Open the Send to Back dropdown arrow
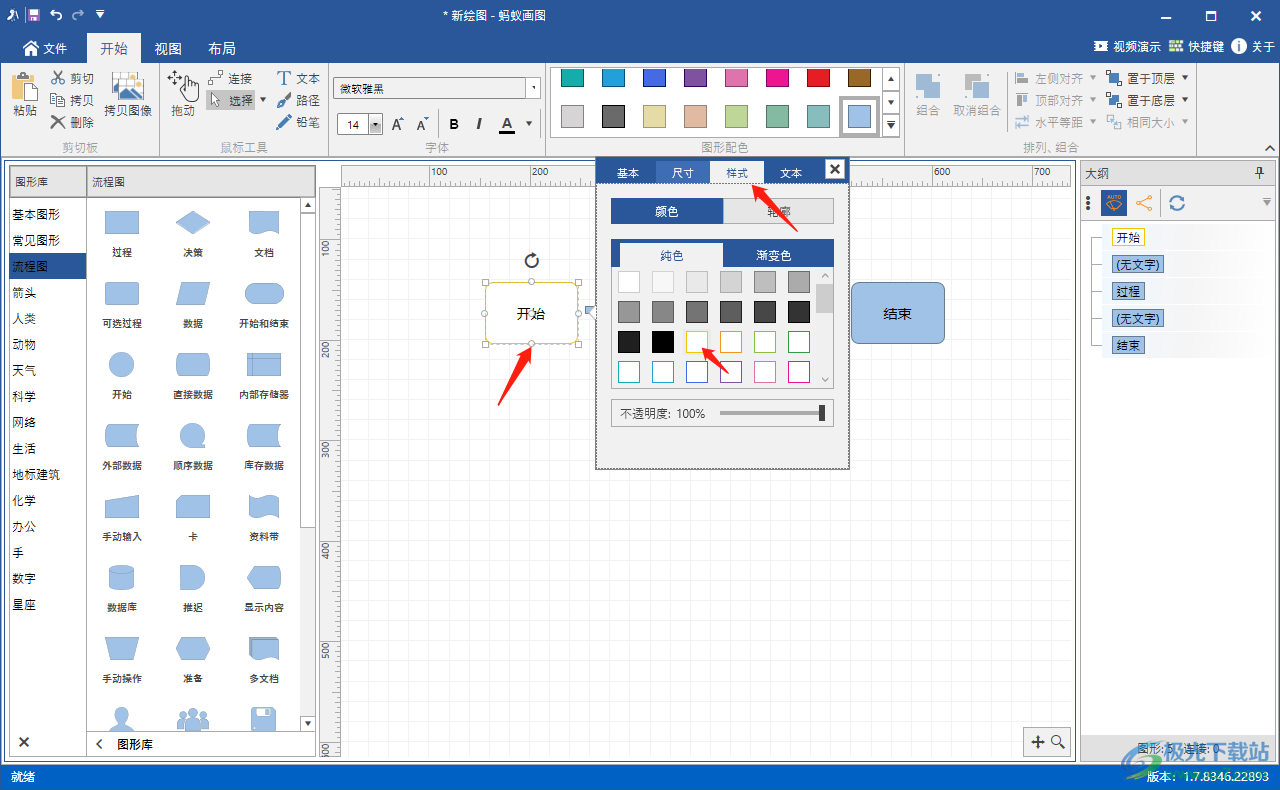 pos(1185,100)
